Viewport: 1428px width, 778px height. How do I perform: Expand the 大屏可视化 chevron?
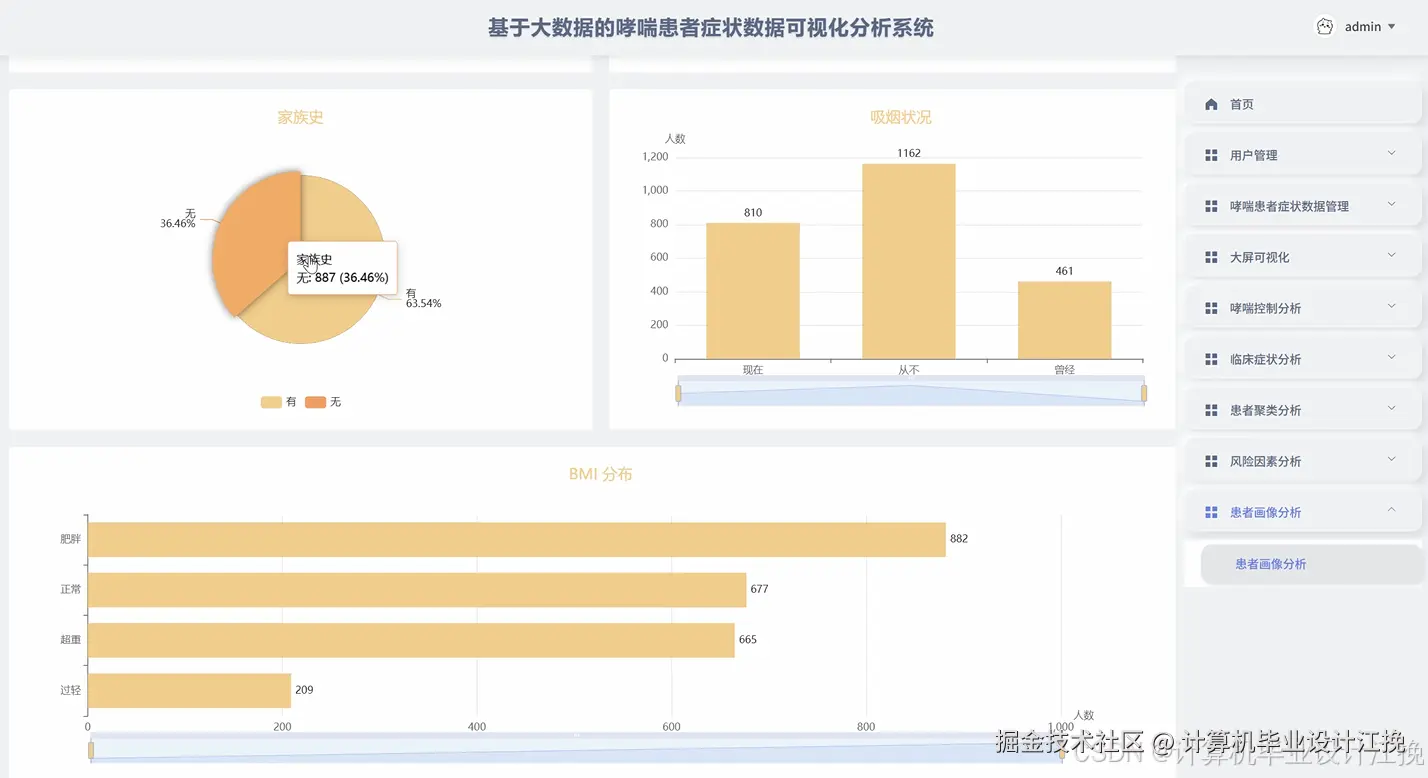click(1391, 255)
